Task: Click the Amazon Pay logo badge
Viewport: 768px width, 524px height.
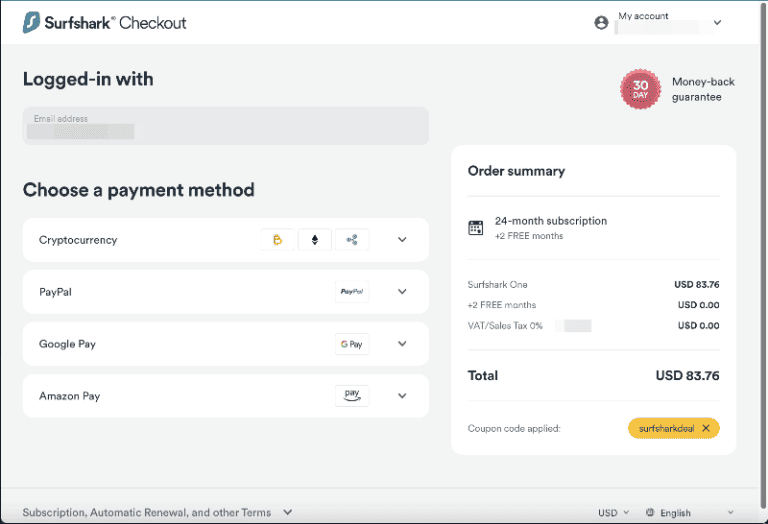Action: [351, 396]
